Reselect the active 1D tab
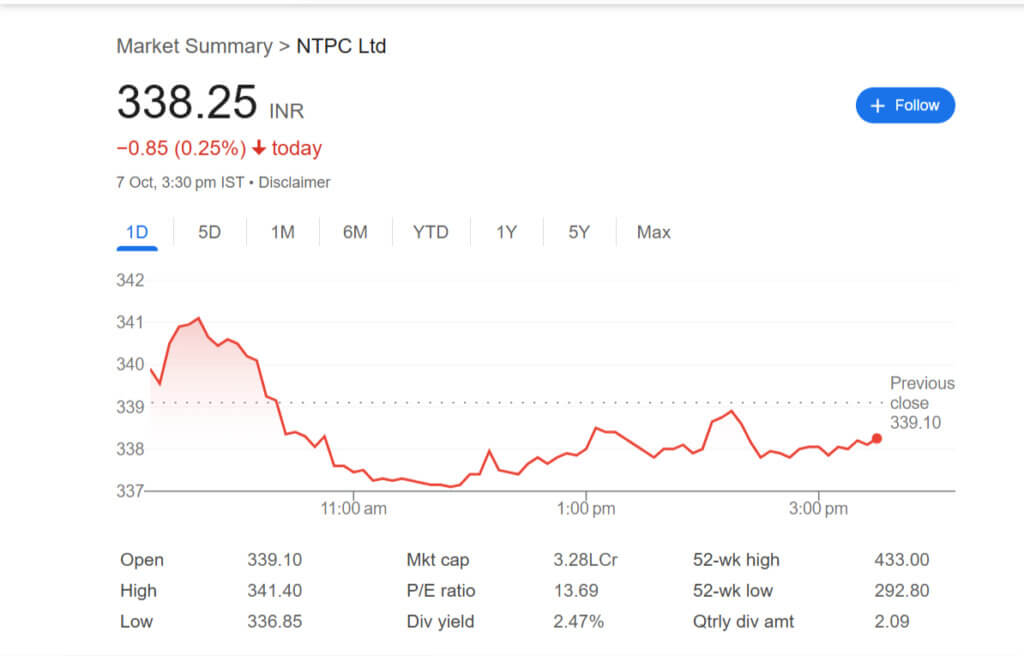This screenshot has height=656, width=1024. 137,232
